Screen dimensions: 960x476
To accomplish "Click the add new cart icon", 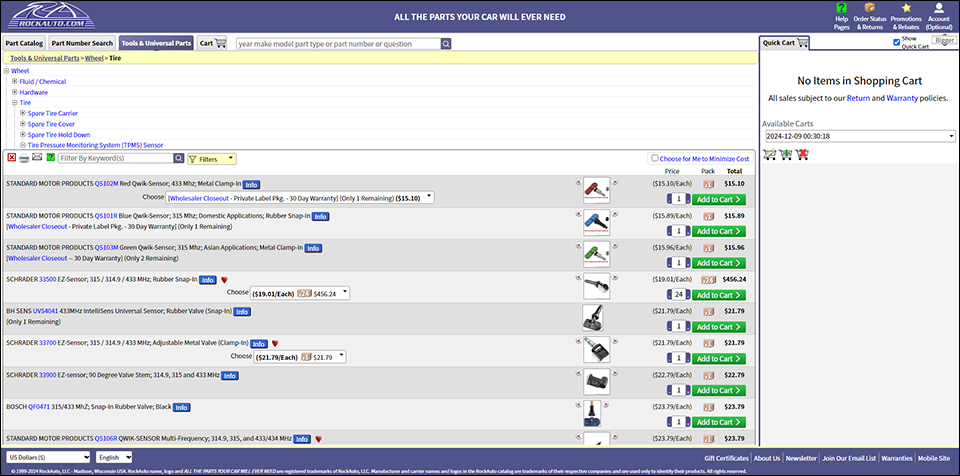I will pyautogui.click(x=786, y=154).
